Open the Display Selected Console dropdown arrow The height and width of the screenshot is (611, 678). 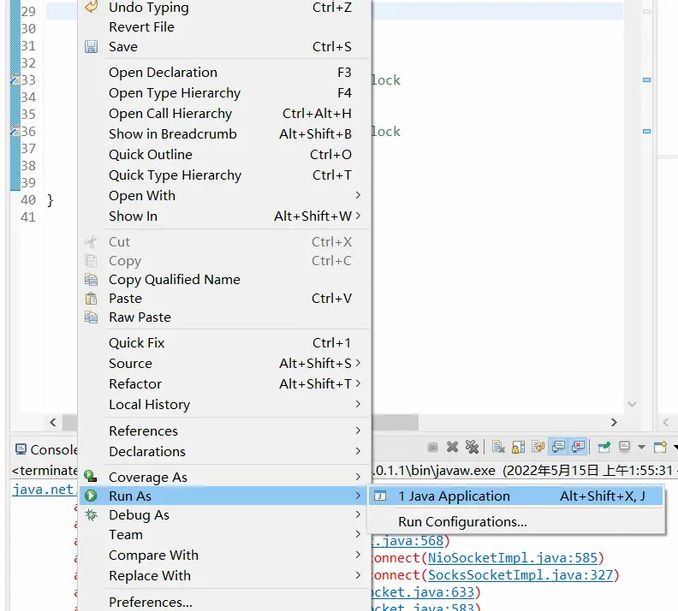[640, 447]
